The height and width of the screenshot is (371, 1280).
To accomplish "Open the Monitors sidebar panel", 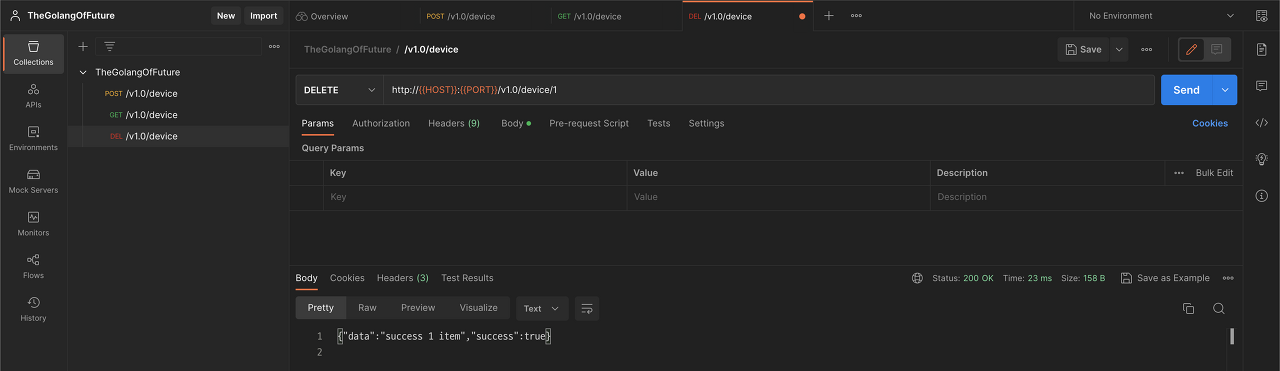I will click(x=33, y=224).
